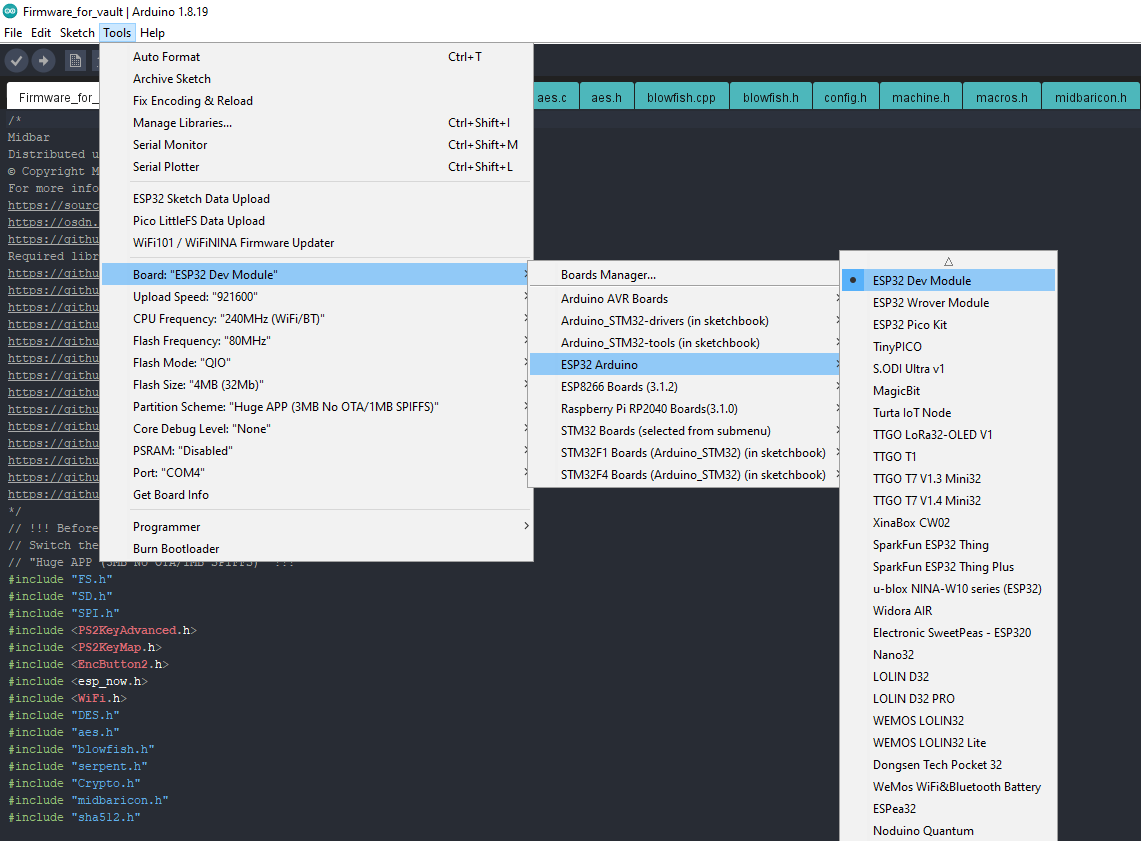1141x841 pixels.
Task: Click the Verify checkmark toolbar icon
Action: coord(17,61)
